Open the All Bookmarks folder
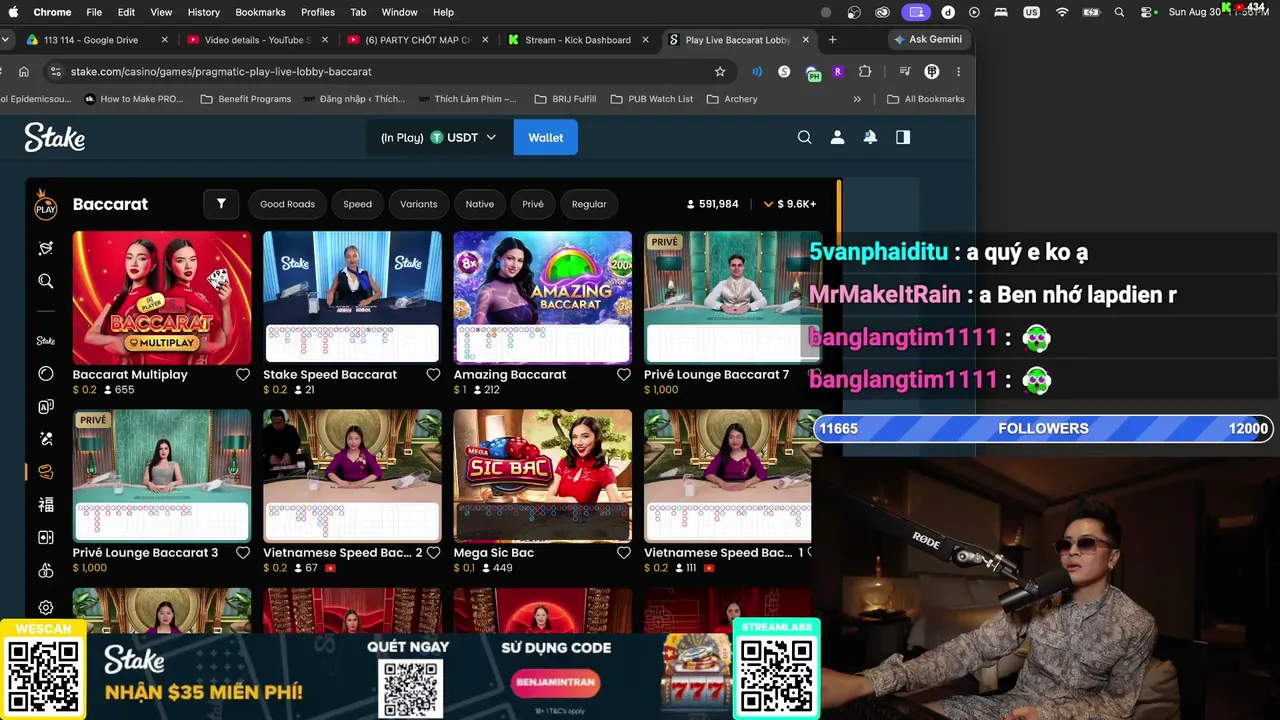1280x720 pixels. (926, 99)
